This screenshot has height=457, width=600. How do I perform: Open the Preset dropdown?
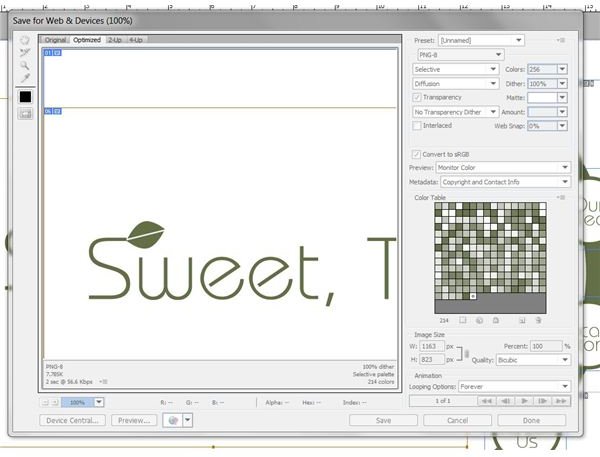(x=481, y=40)
